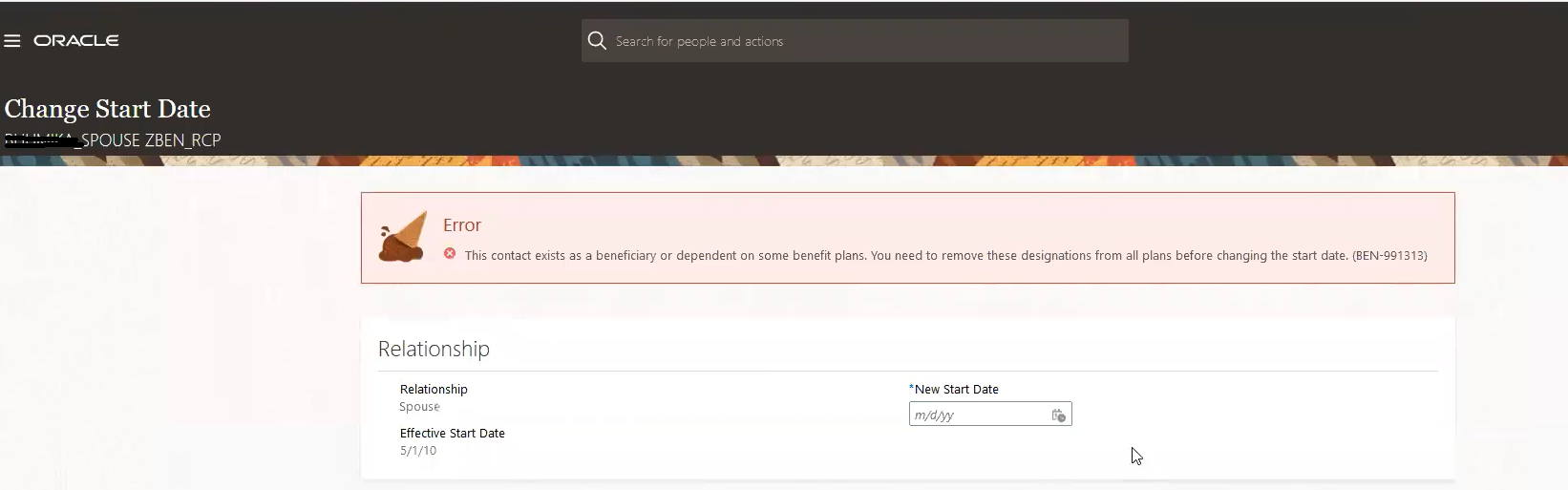This screenshot has width=1568, height=490.
Task: Click the New Start Date field label
Action: (x=956, y=389)
